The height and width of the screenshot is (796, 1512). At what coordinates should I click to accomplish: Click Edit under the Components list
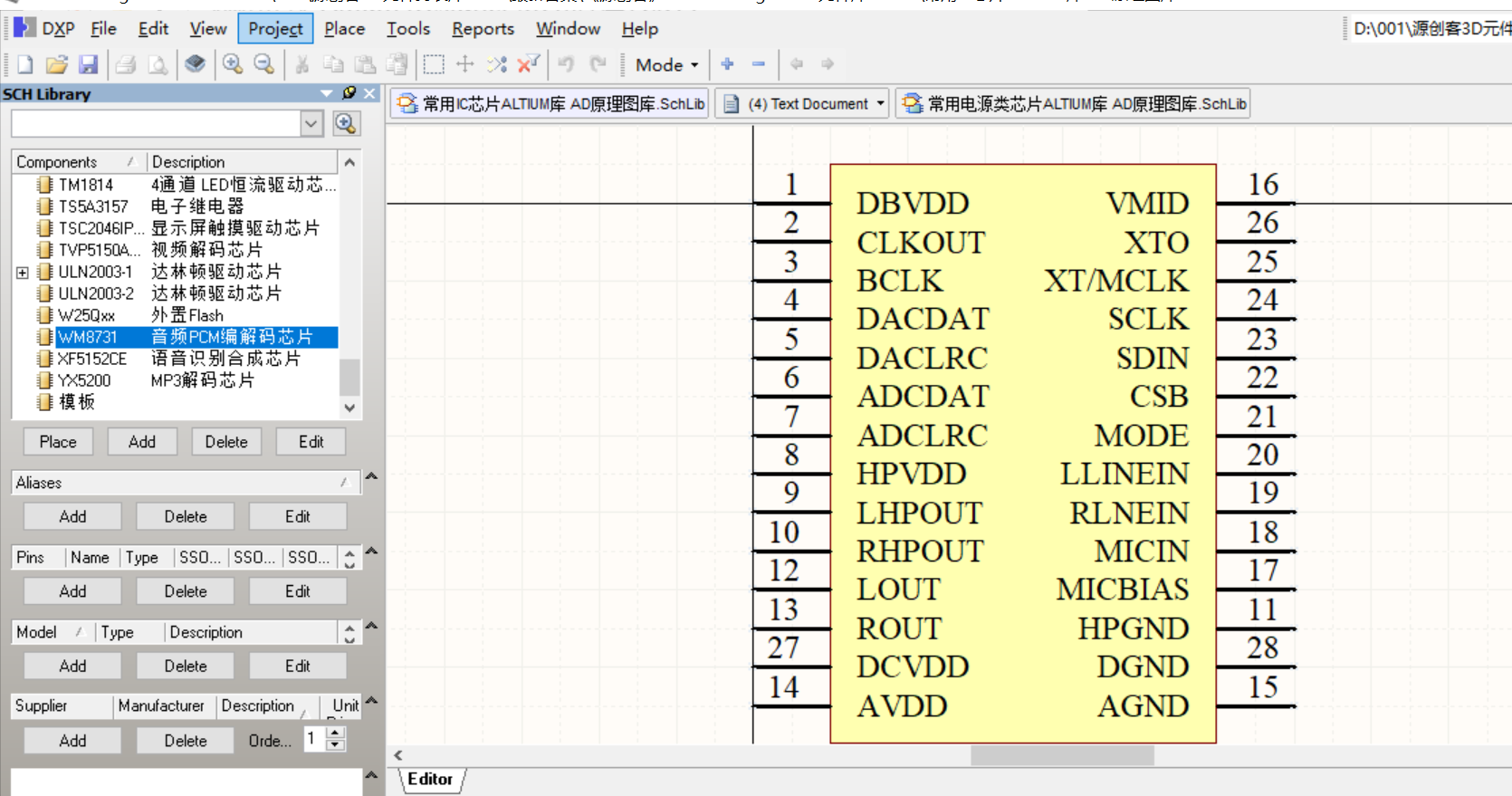[x=311, y=442]
